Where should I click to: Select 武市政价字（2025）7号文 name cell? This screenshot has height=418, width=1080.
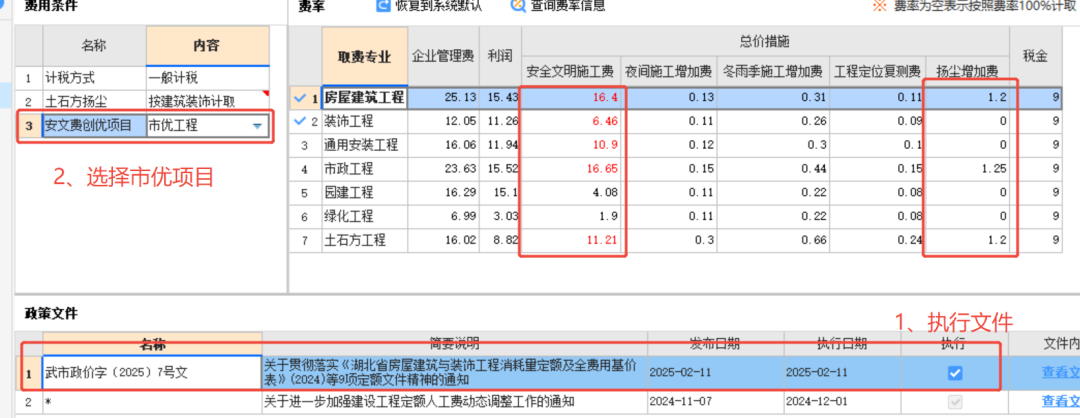tap(152, 373)
